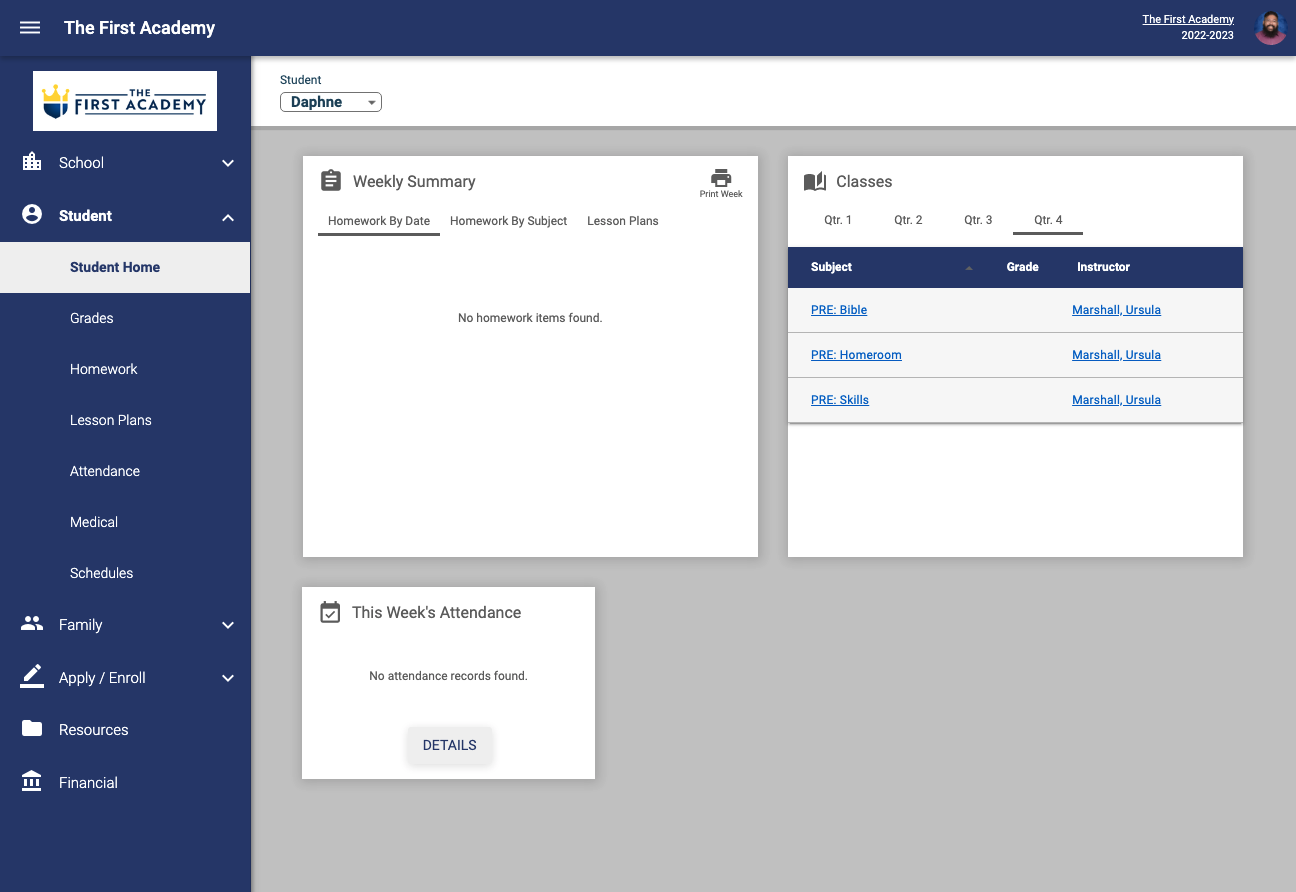Expand the Family sidebar section
This screenshot has width=1296, height=892.
[x=228, y=625]
